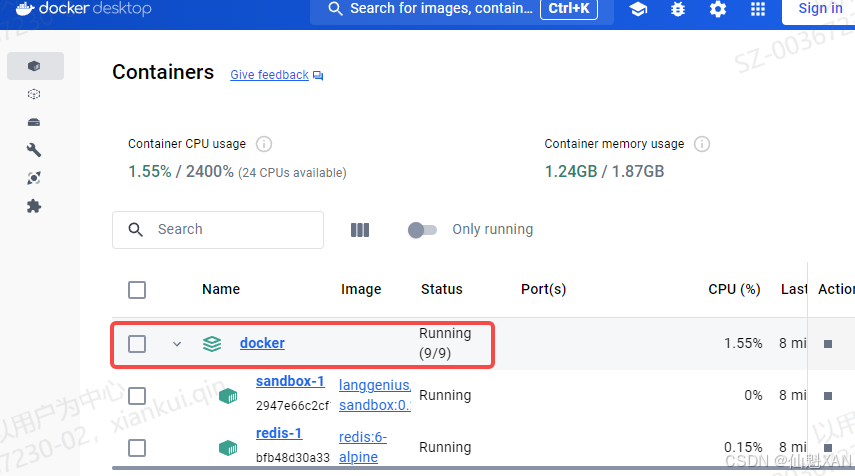This screenshot has height=476, width=855.
Task: Collapse the docker stack chevron
Action: coord(177,344)
